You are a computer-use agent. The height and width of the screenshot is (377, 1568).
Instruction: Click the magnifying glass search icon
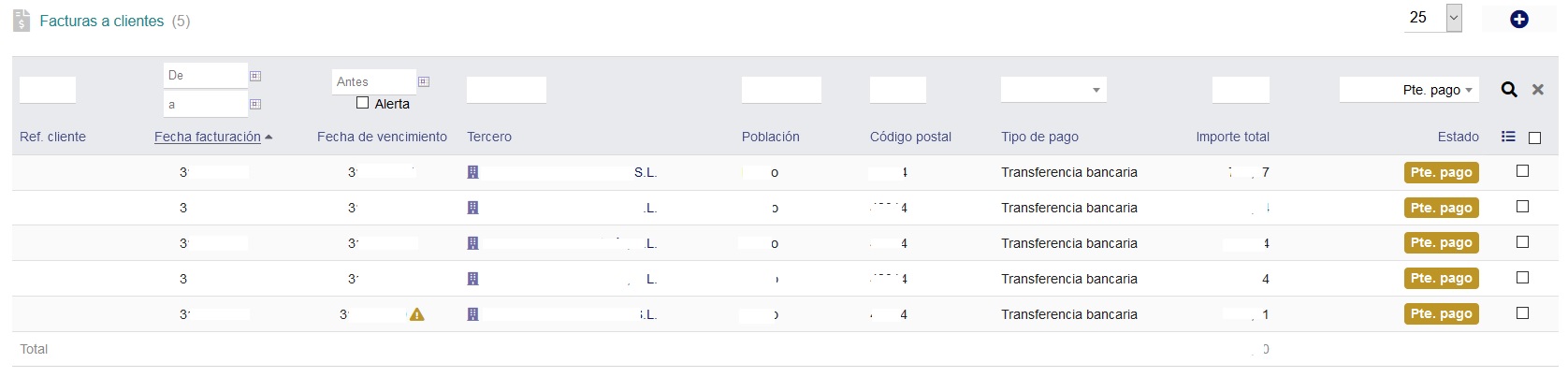tap(1509, 89)
